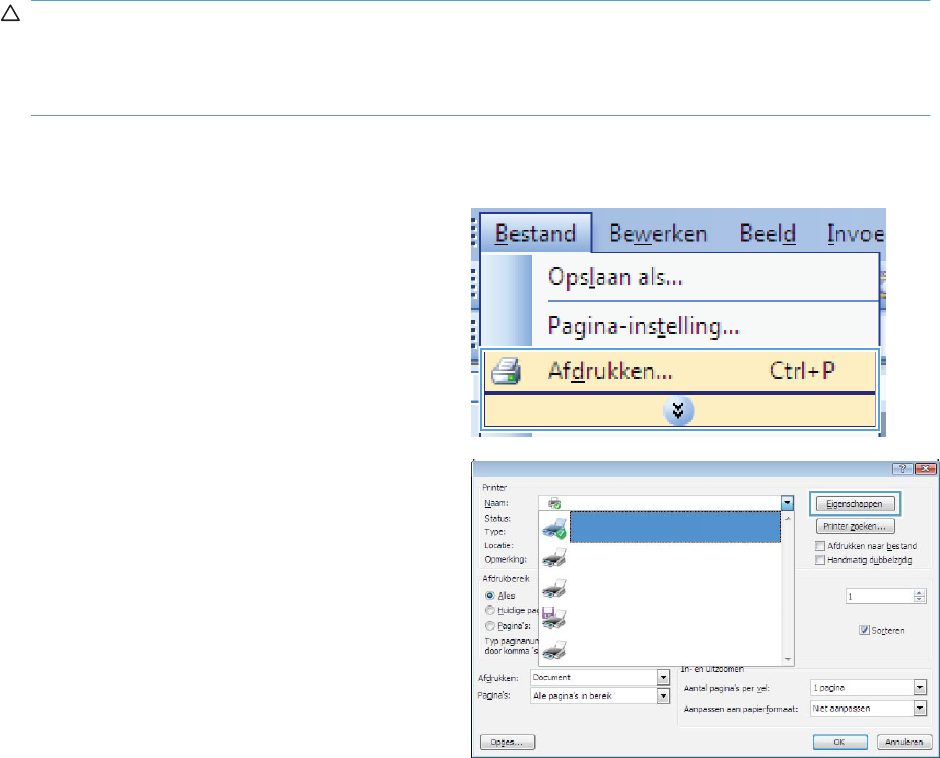Expand the full Bestand menu with double chevron
Viewport: 940px width, 758px height.
coord(679,411)
